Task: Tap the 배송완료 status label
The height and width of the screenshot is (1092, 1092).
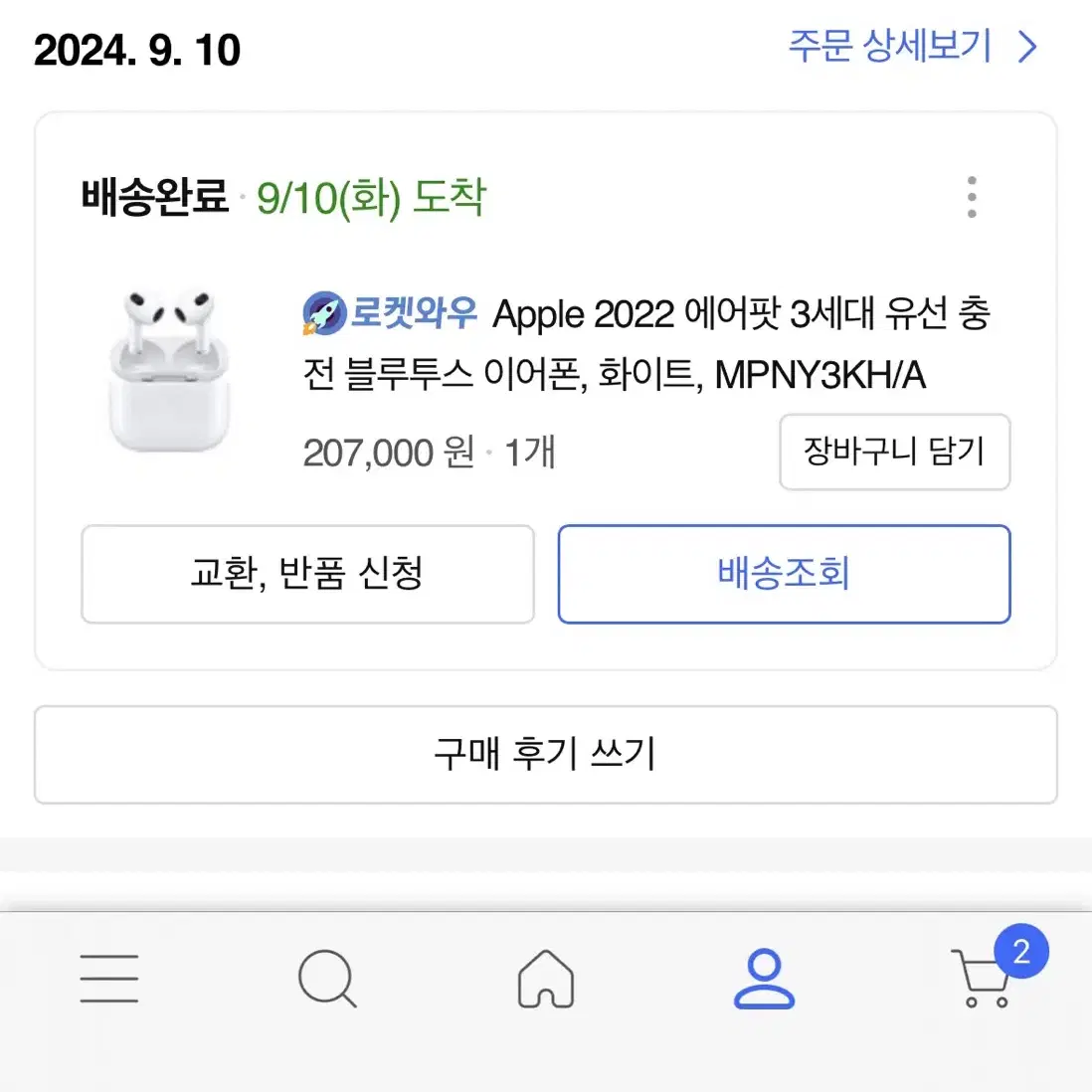Action: (154, 196)
